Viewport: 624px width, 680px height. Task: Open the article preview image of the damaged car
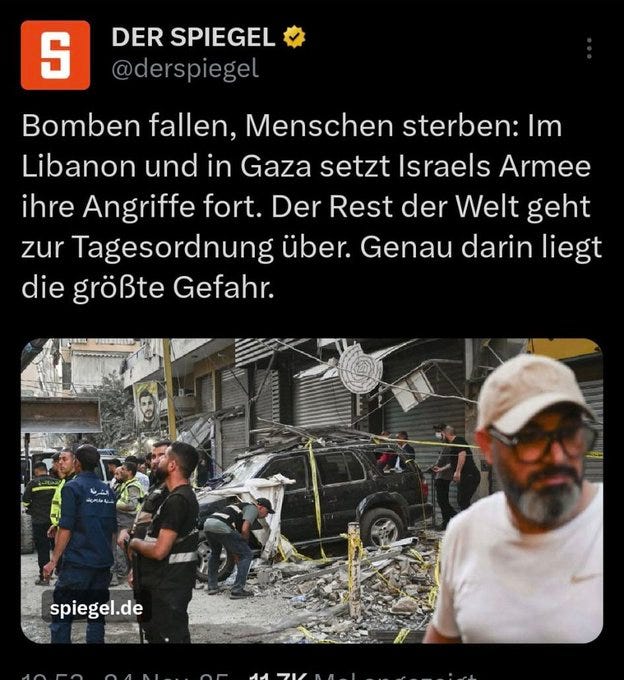tap(312, 490)
